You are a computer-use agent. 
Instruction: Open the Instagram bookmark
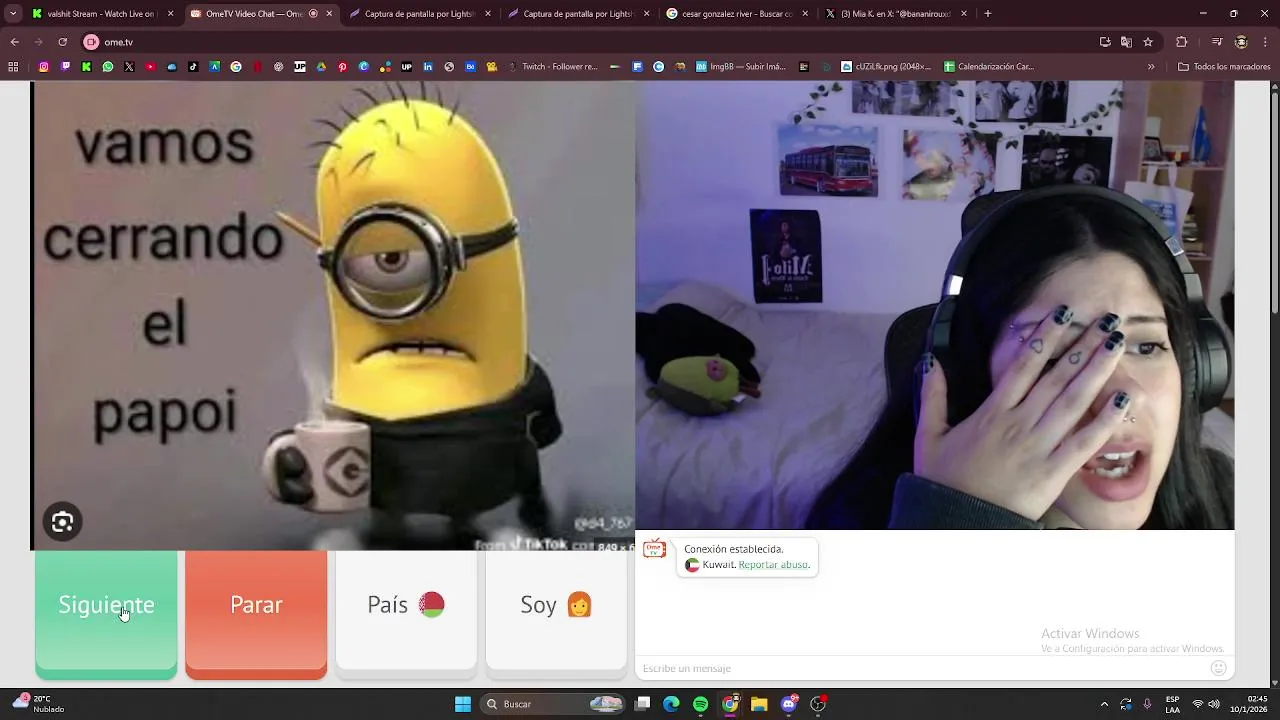(x=44, y=67)
